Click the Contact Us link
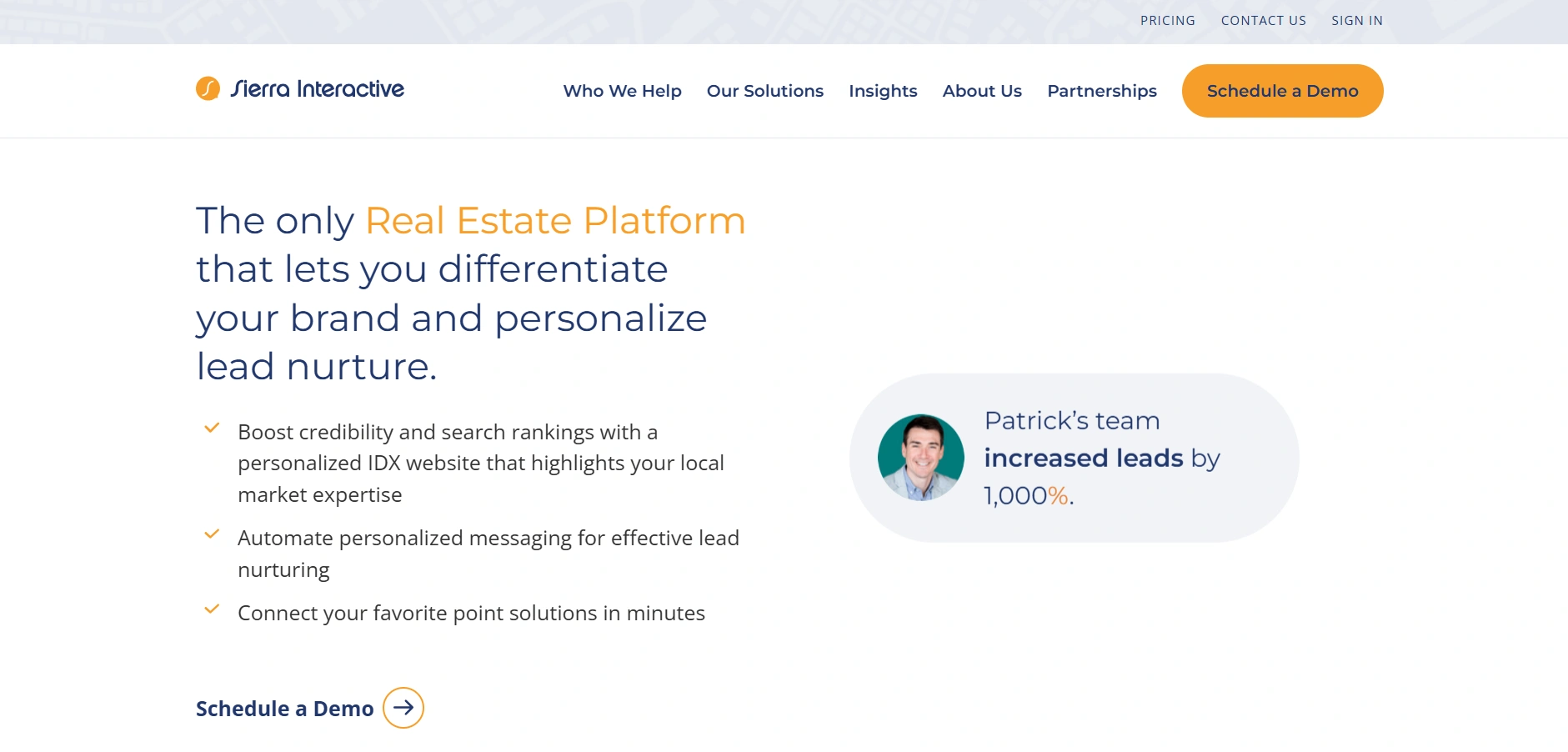Image resolution: width=1568 pixels, height=752 pixels. (1263, 21)
